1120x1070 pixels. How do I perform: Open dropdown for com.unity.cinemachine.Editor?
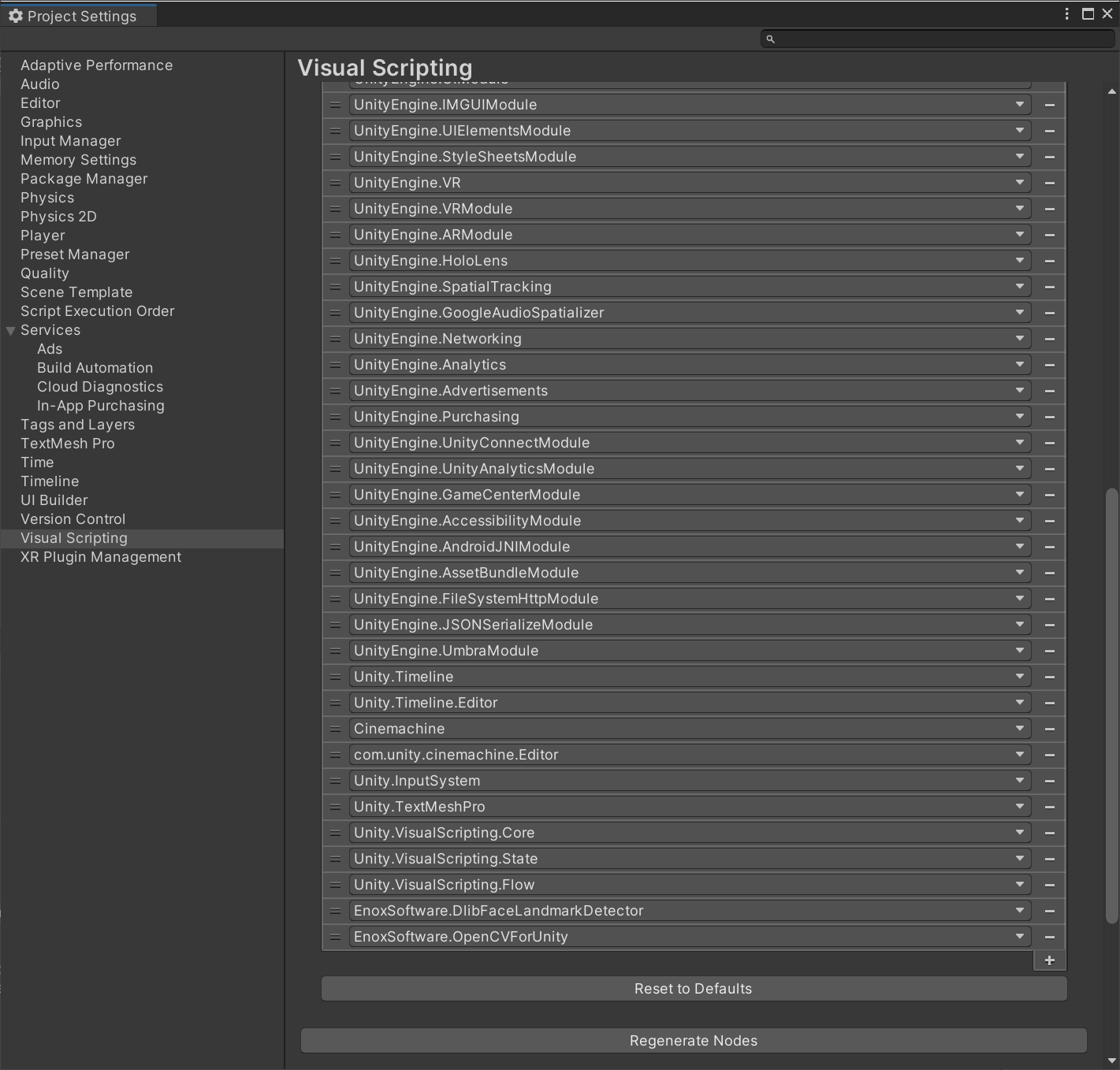point(690,755)
